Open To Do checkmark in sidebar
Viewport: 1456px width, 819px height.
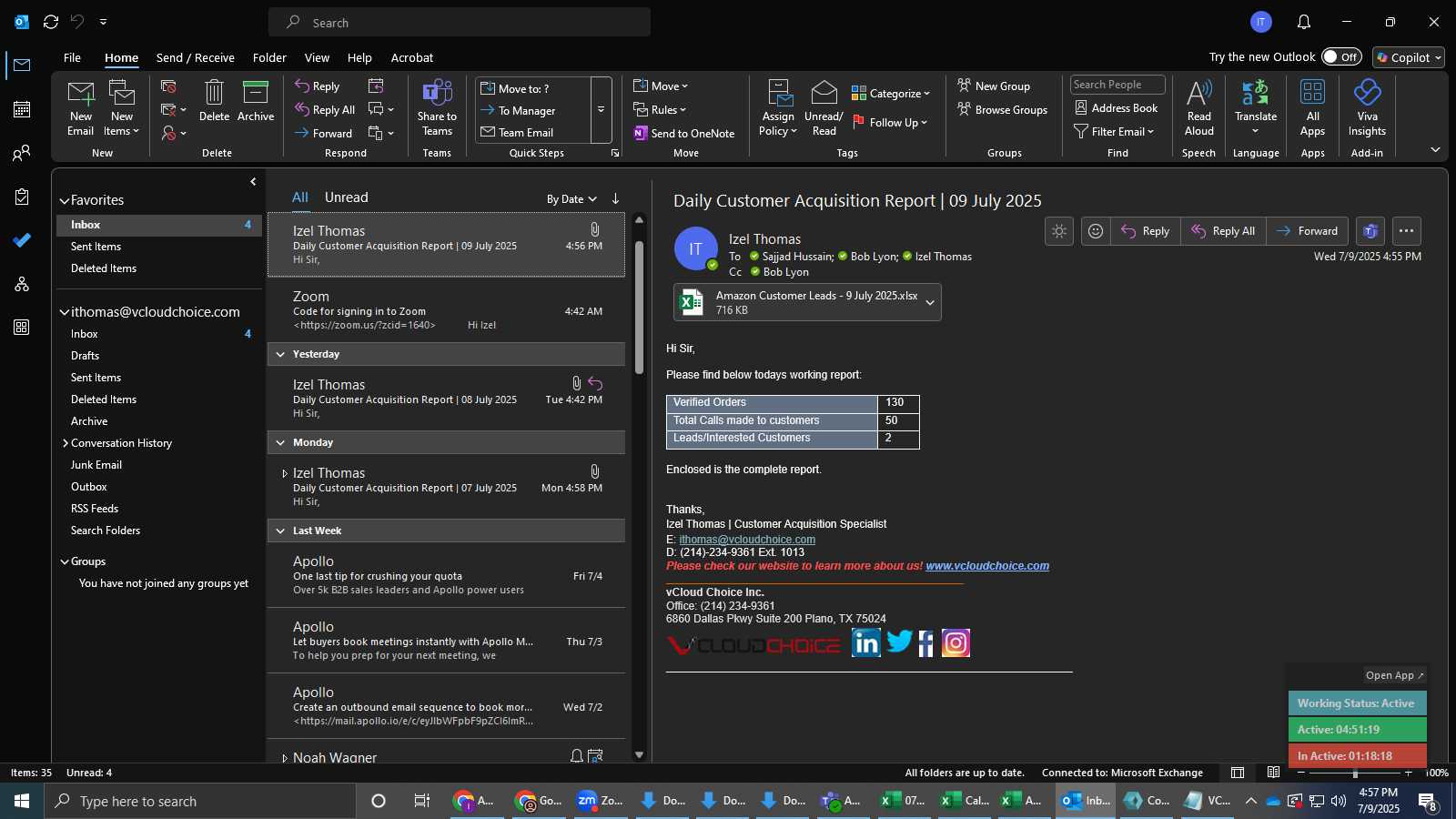click(x=22, y=240)
